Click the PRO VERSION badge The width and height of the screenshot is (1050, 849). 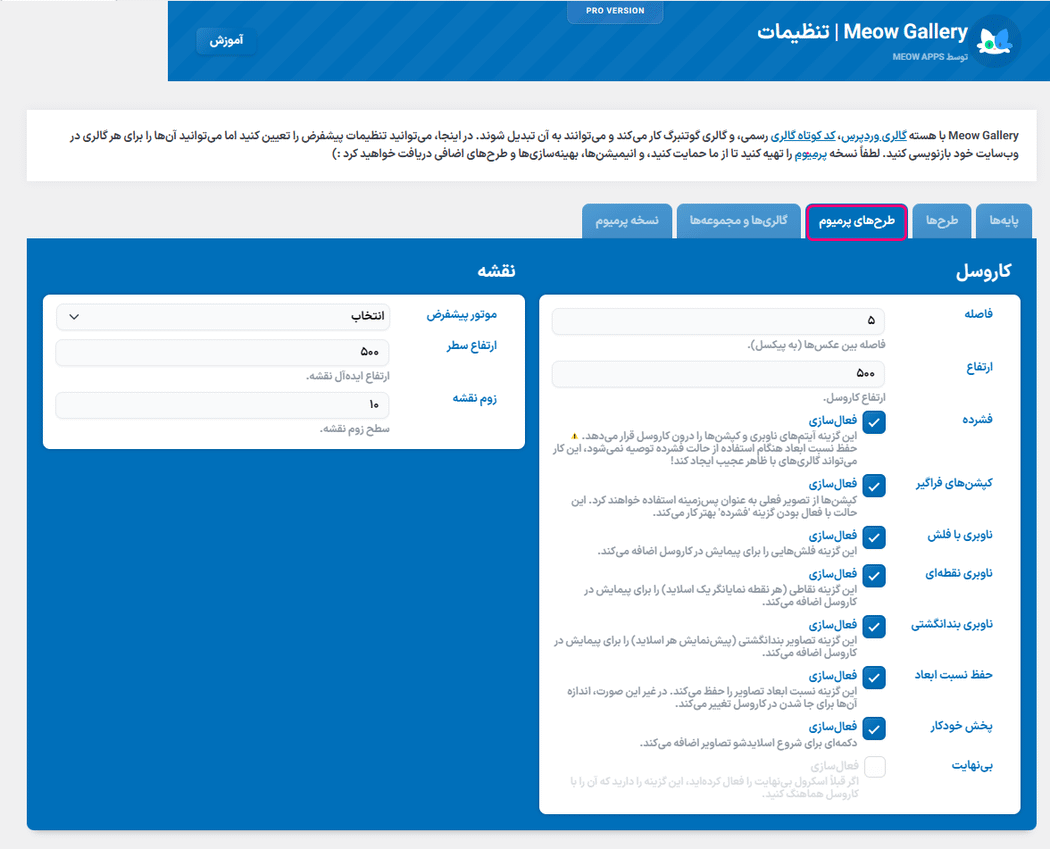click(x=614, y=11)
